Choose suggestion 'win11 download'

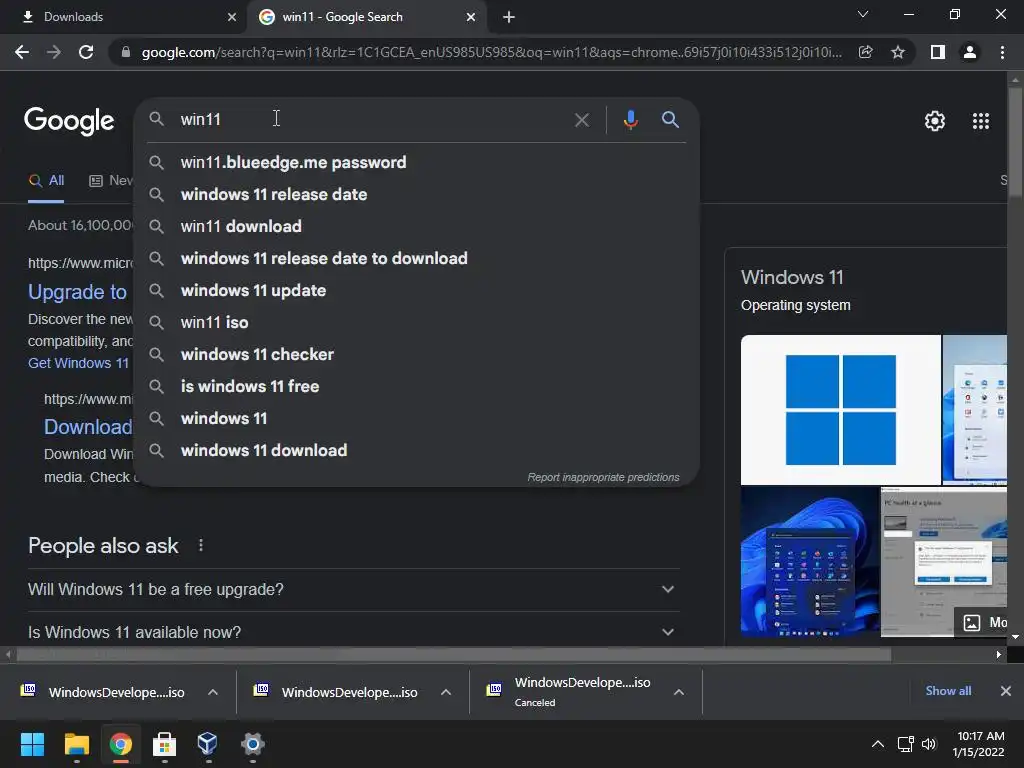(x=417, y=227)
